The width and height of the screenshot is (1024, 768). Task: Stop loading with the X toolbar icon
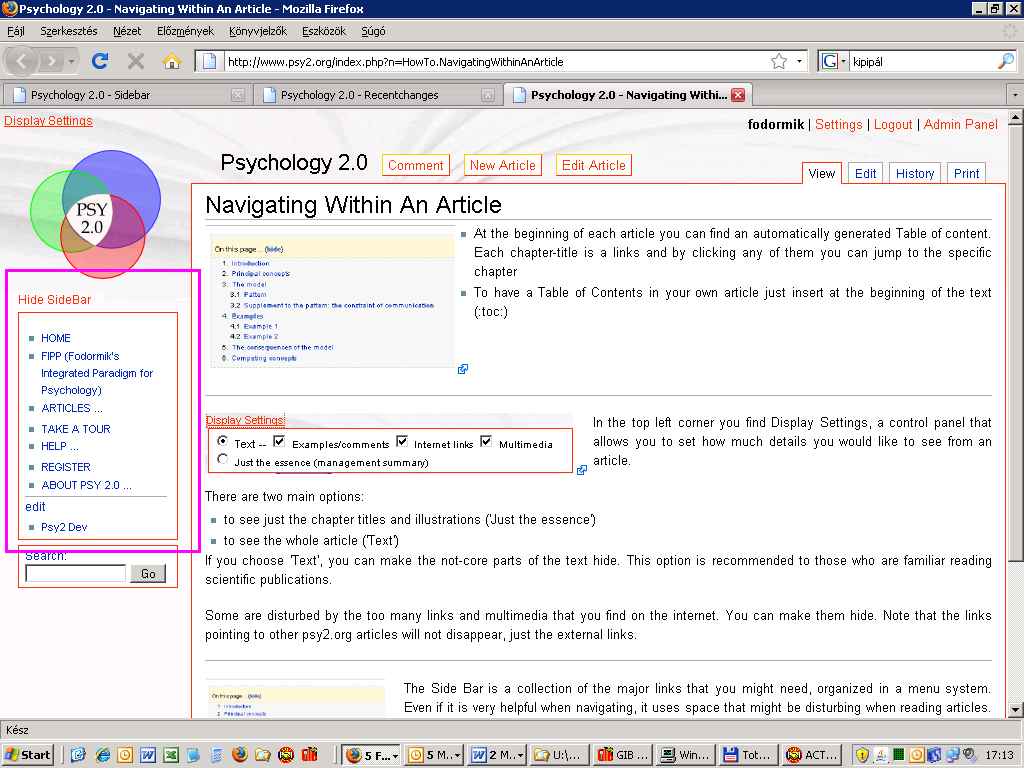[x=136, y=61]
